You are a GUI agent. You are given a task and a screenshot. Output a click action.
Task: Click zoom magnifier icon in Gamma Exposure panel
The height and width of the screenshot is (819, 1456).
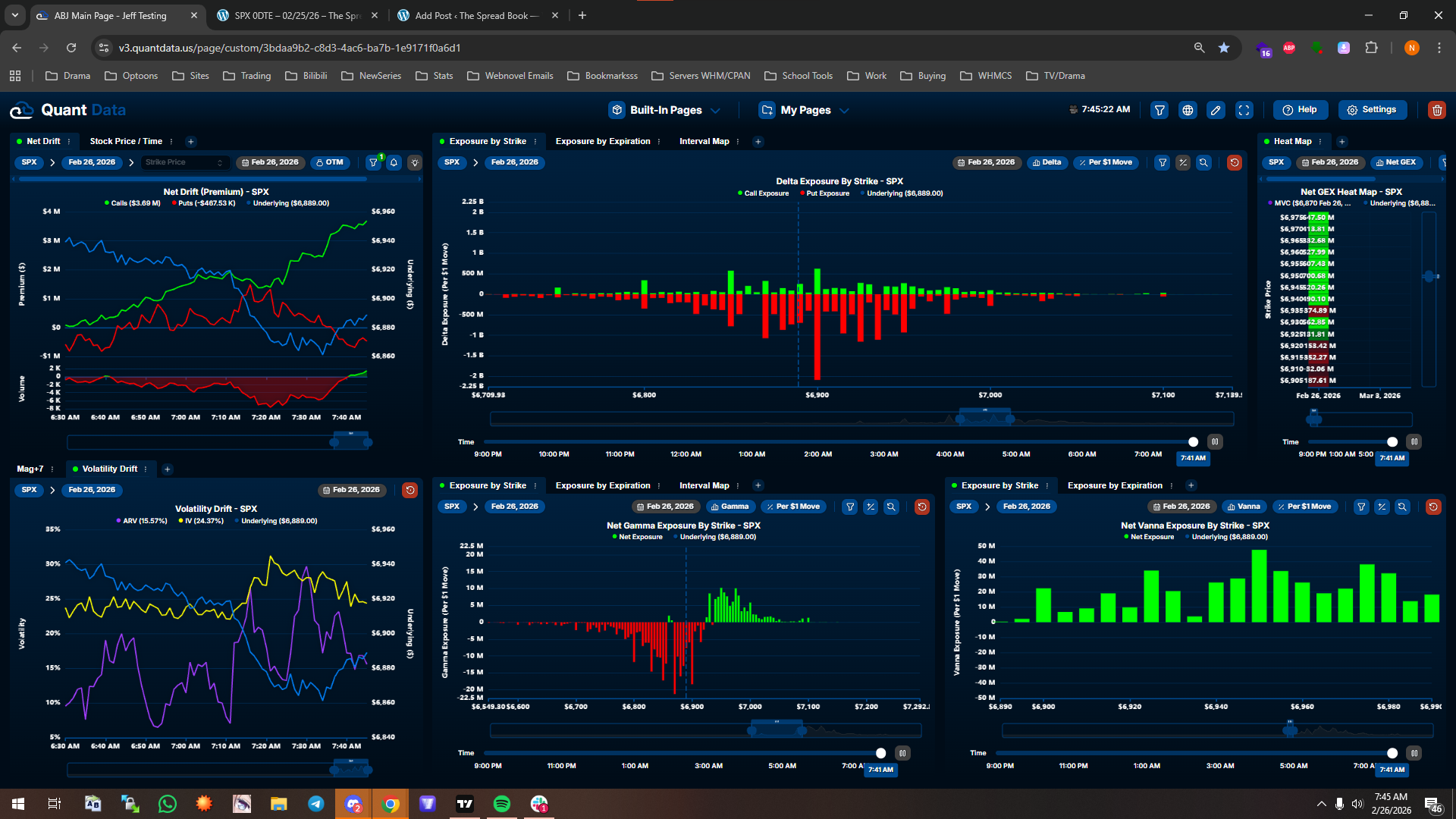pos(891,507)
